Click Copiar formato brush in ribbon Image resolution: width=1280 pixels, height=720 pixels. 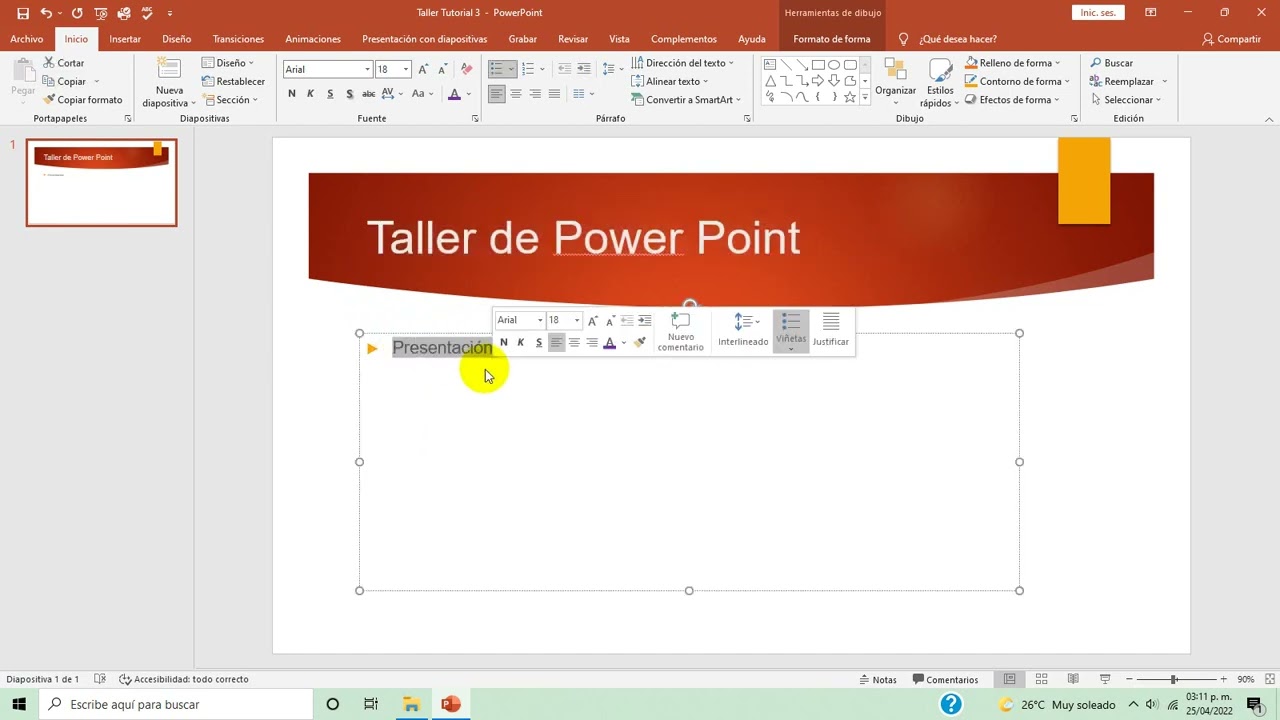click(83, 100)
